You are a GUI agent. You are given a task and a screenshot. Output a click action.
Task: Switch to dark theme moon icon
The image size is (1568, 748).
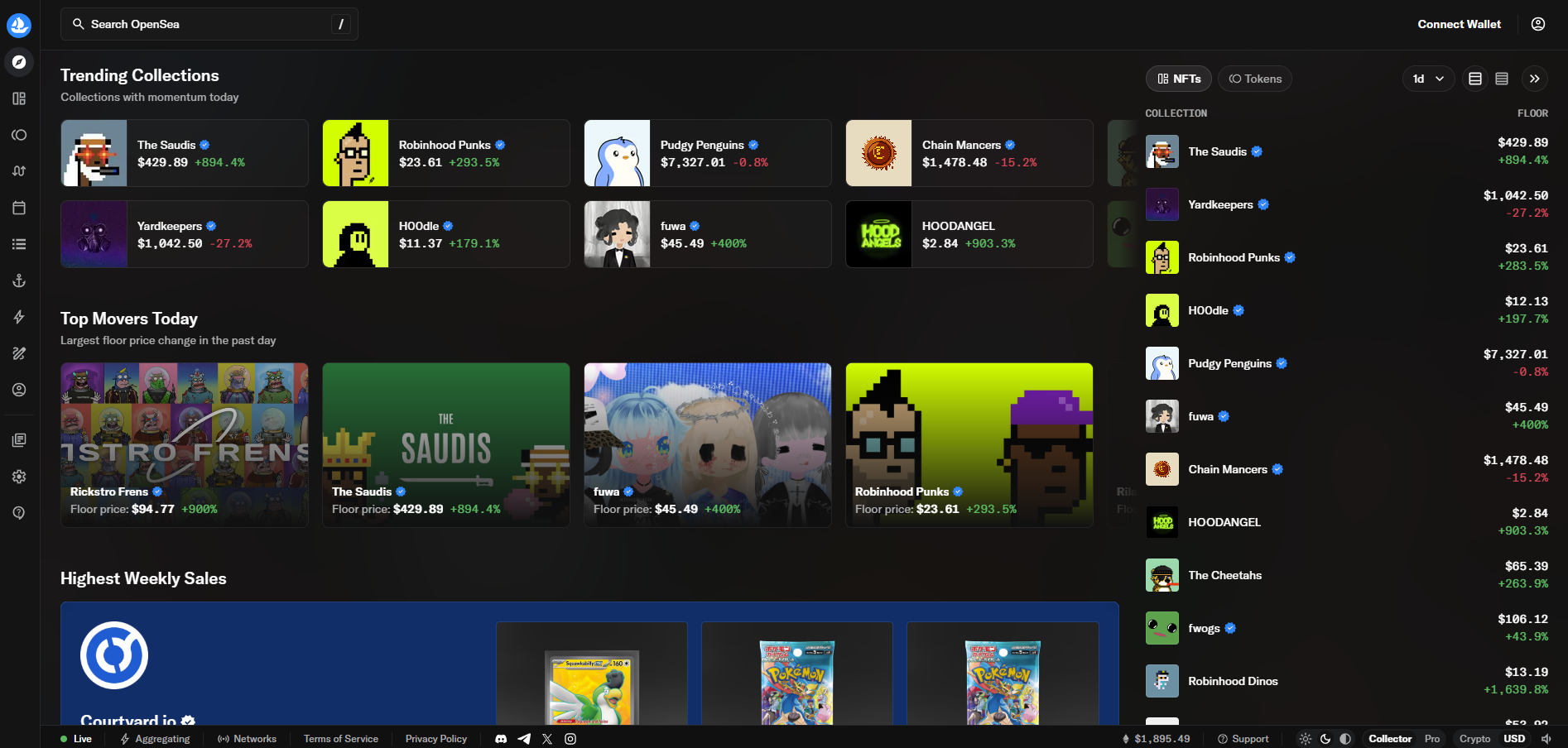tap(1325, 739)
